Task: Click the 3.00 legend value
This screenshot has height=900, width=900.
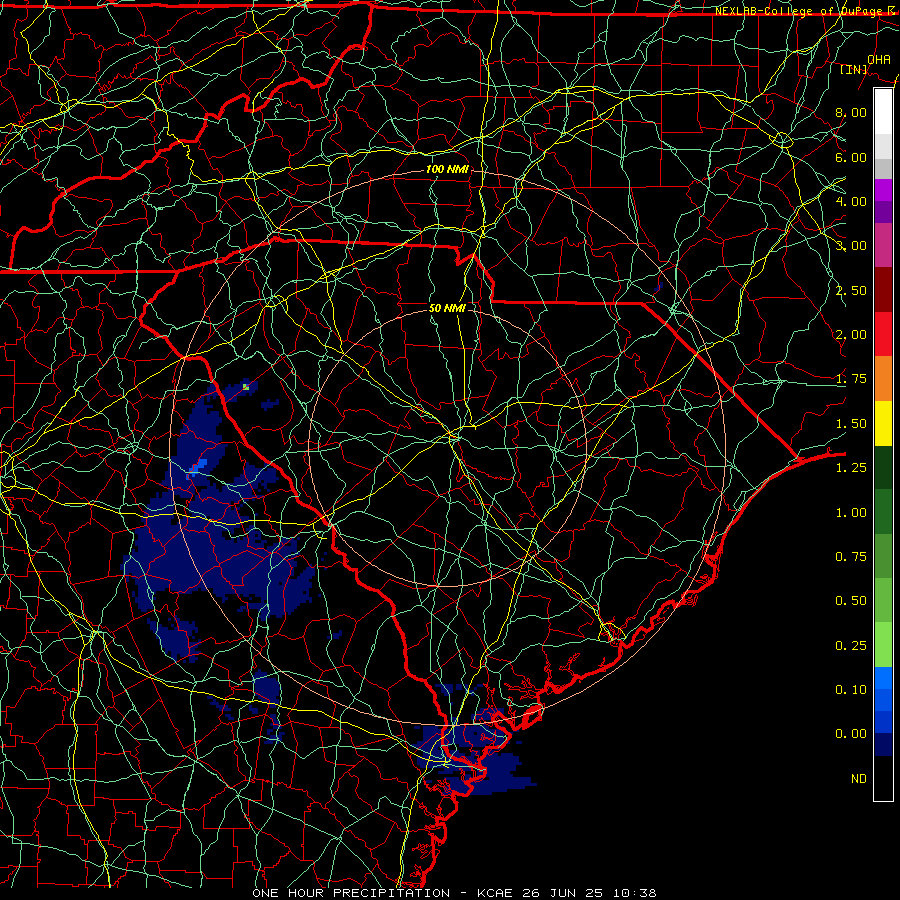Action: point(851,246)
